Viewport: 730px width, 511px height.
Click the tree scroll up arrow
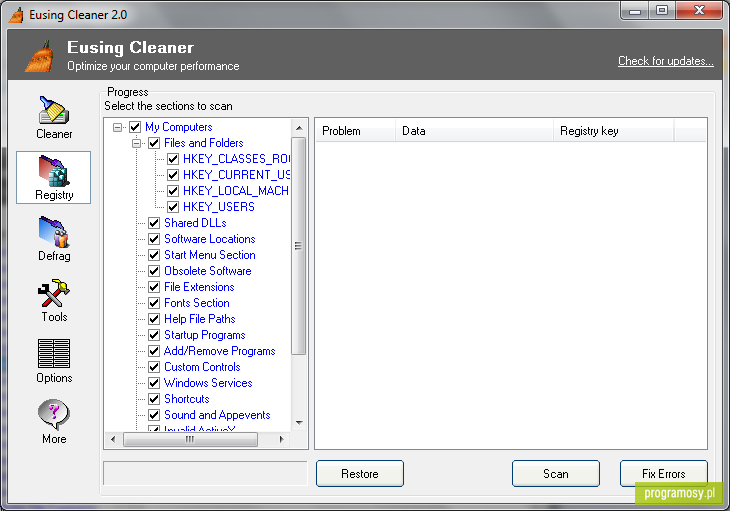pos(299,128)
